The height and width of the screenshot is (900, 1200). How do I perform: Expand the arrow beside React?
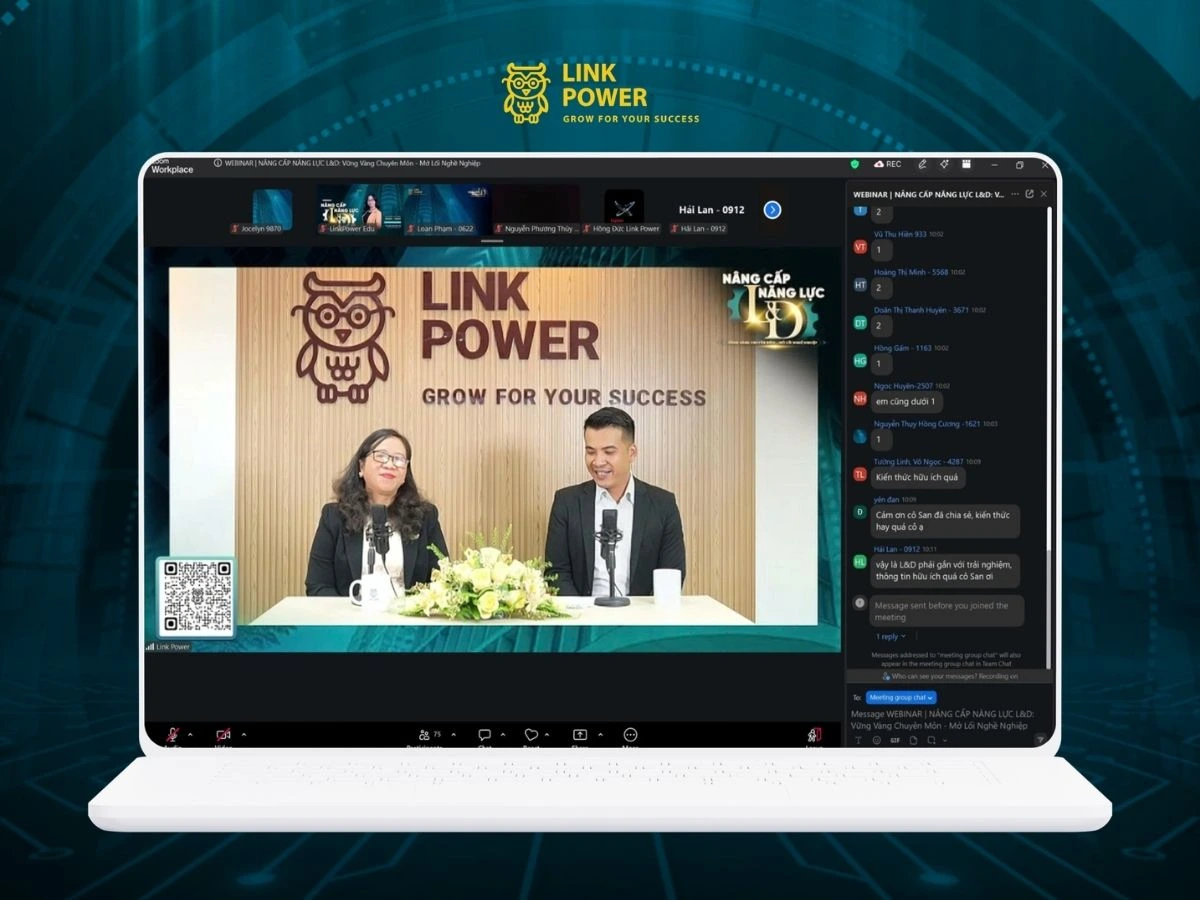pos(547,734)
